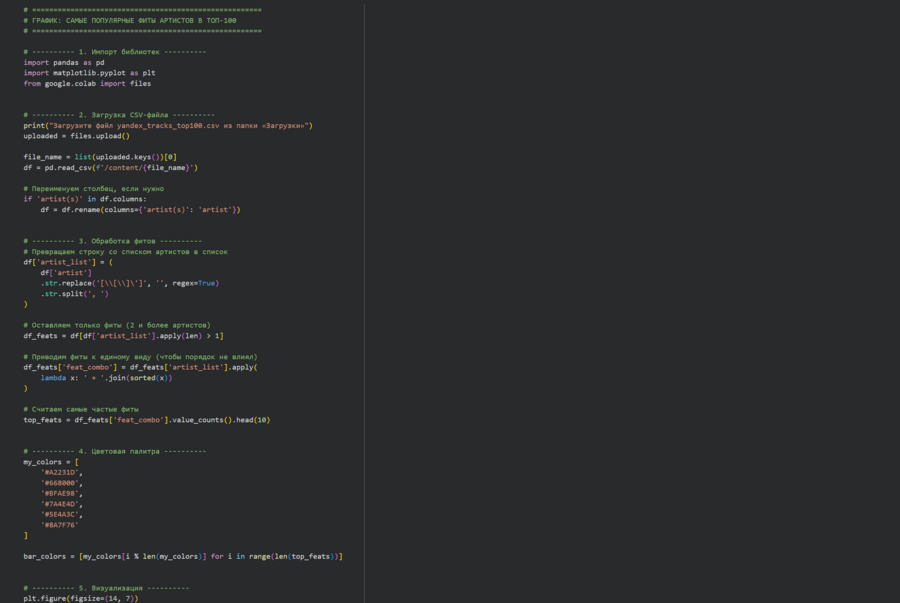The height and width of the screenshot is (603, 900).
Task: Click the '#A2231D' color string
Action: tap(60, 472)
